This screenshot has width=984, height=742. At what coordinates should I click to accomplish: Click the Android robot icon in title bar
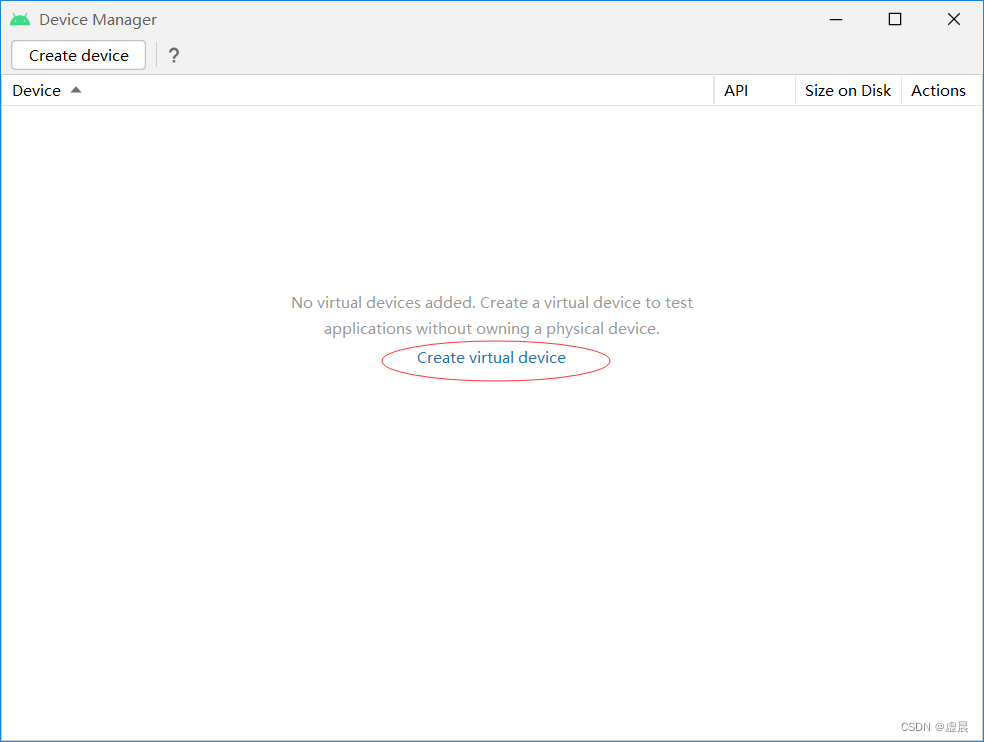coord(20,18)
